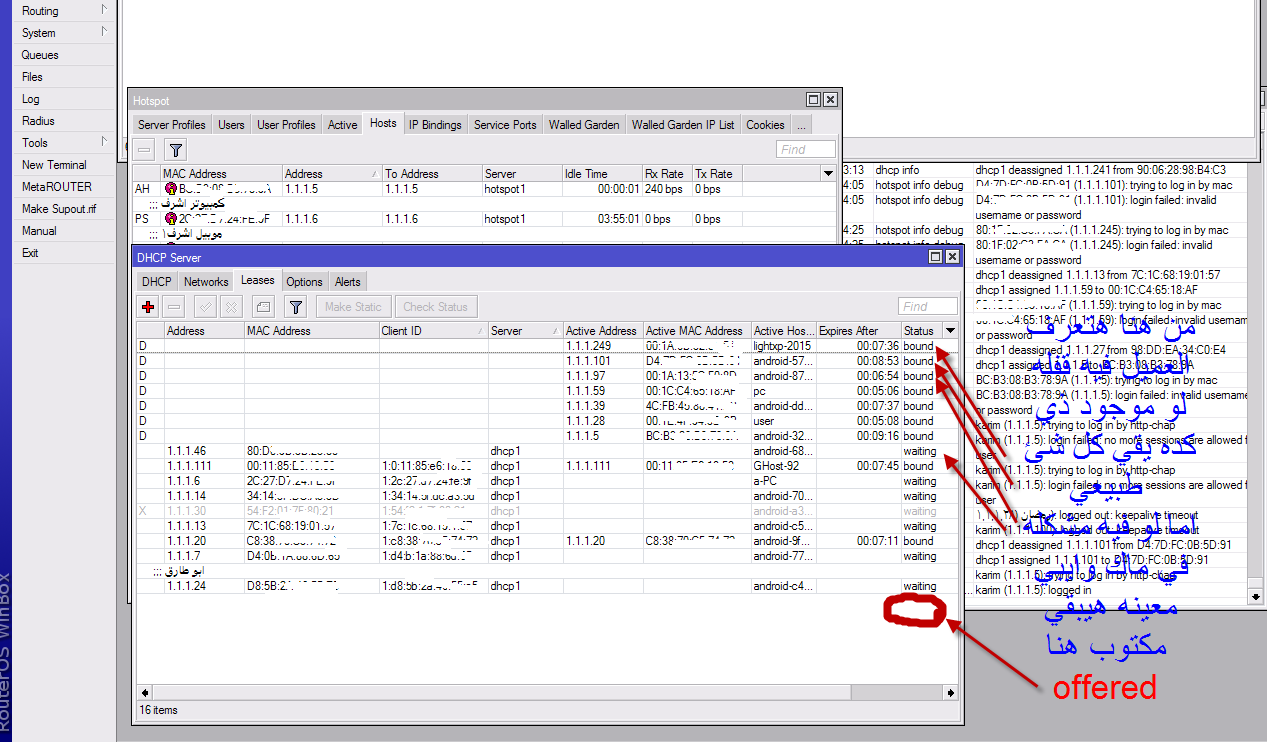This screenshot has height=742, width=1267.
Task: Click the host icon in the 1.1.1.5 Hotspot row
Action: point(171,189)
